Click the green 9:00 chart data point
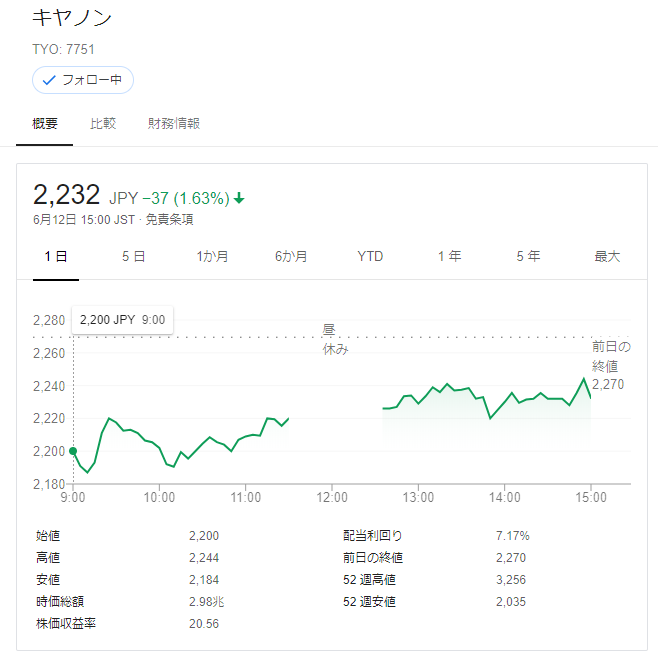 73,451
